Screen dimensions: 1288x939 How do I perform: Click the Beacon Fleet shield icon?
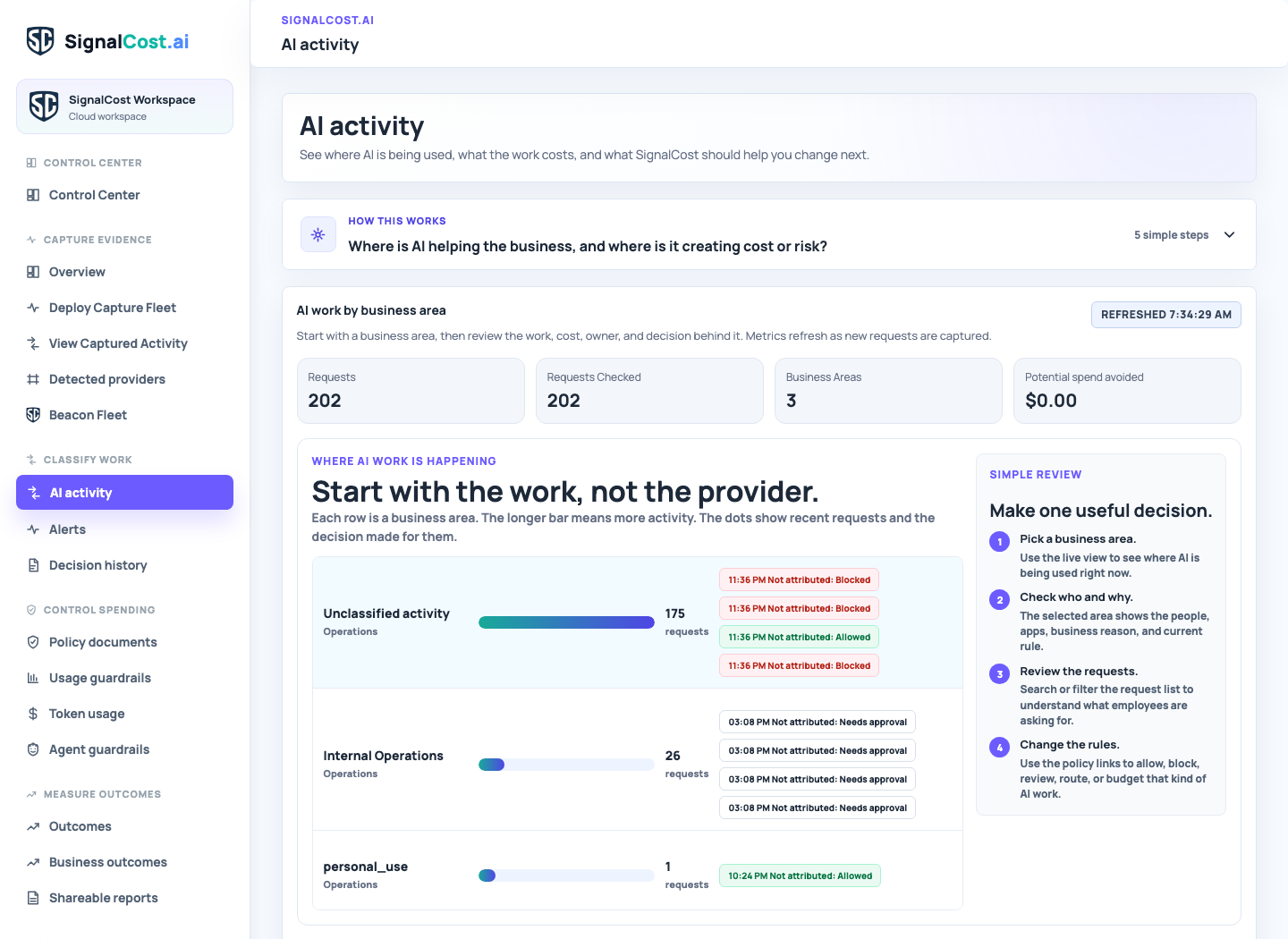point(33,415)
